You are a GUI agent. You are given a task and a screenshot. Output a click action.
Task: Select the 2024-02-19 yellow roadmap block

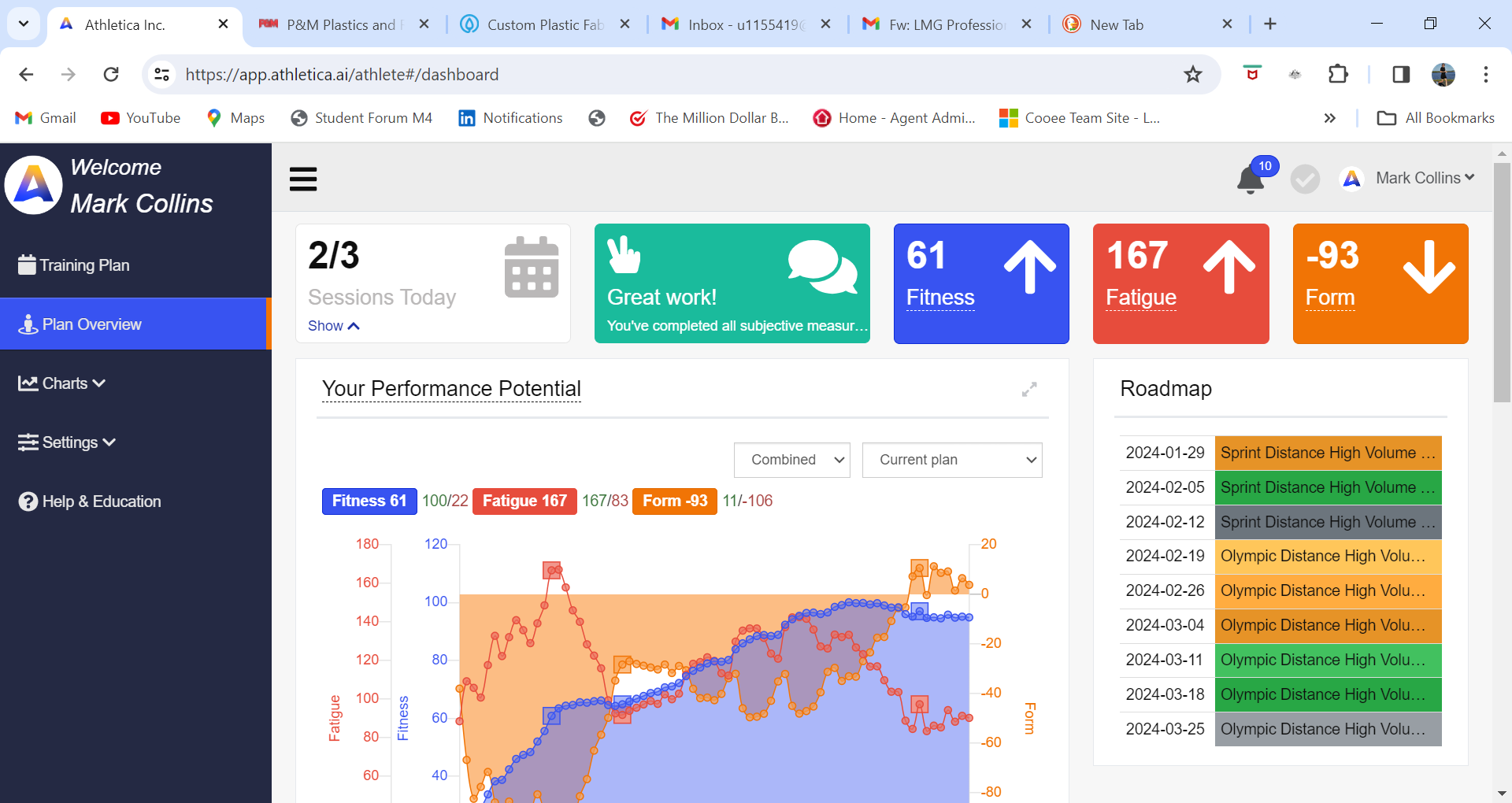[1328, 556]
